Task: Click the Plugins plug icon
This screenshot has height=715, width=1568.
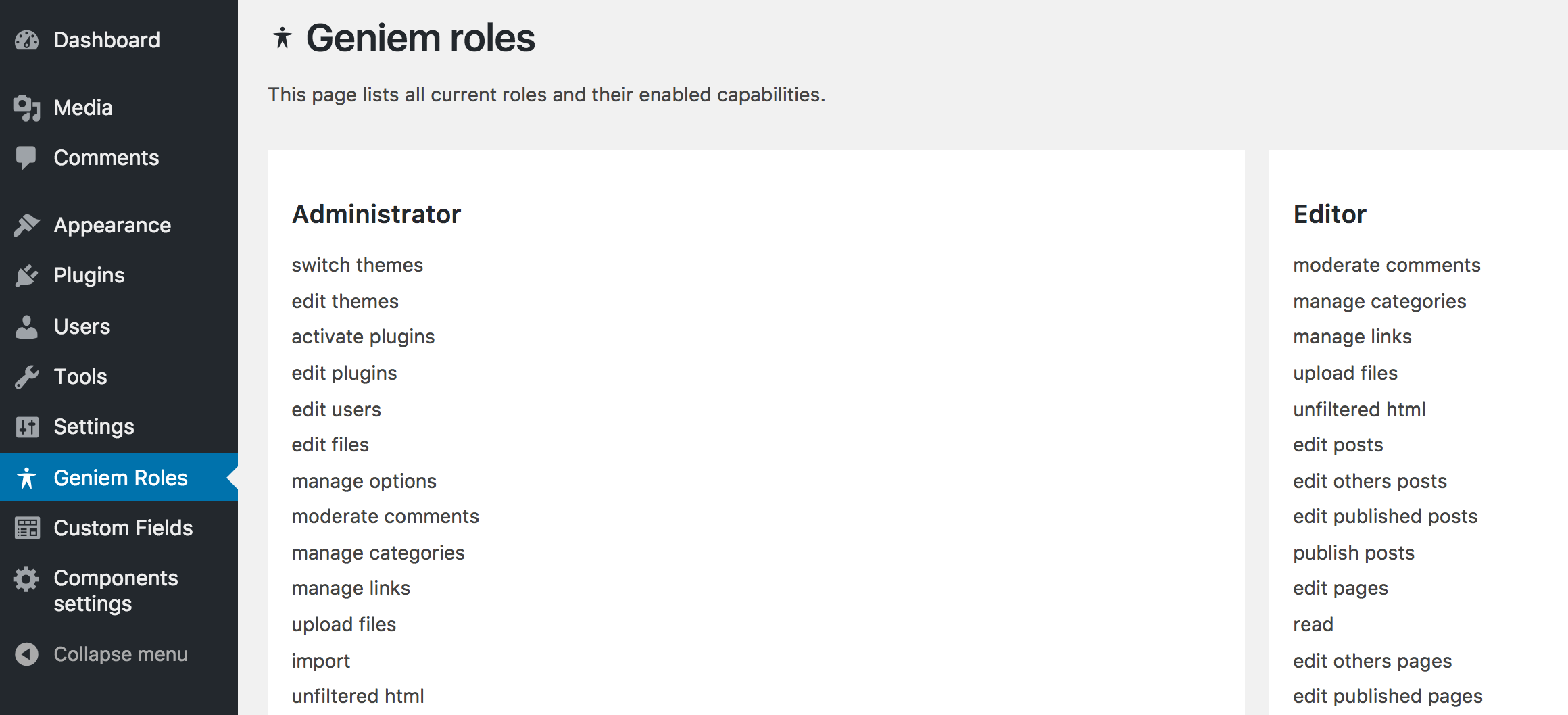Action: coord(26,276)
